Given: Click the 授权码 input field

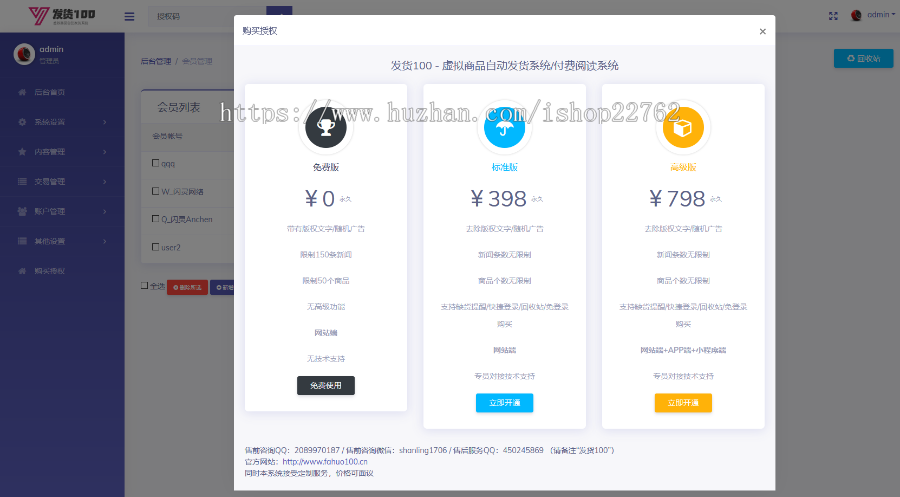Looking at the screenshot, I should coord(207,16).
